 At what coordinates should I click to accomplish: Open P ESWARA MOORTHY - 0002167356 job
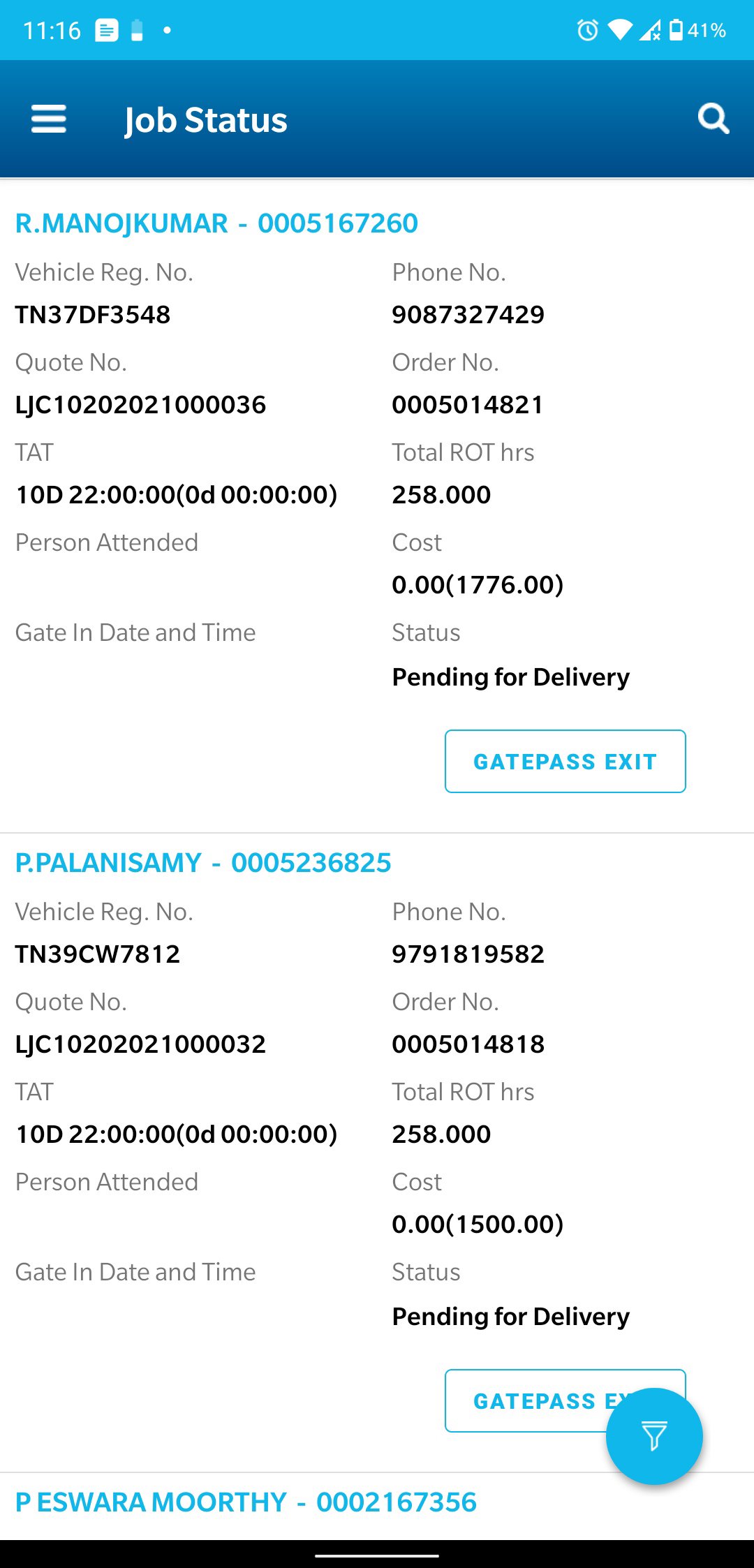(x=246, y=1502)
